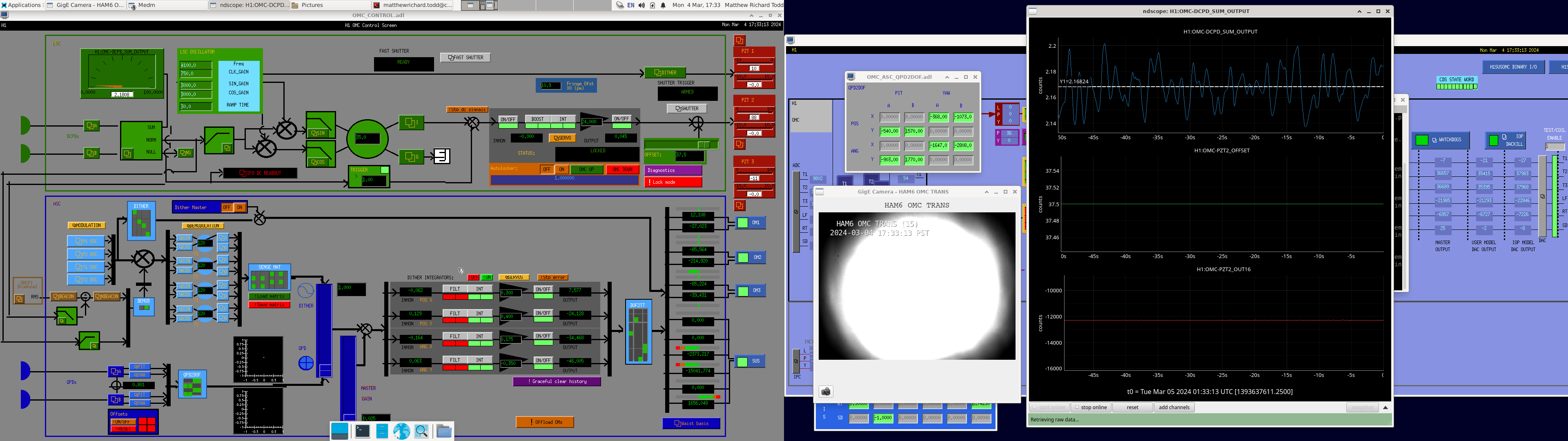This screenshot has height=441, width=1568.
Task: Click the volume icon in system tray
Action: point(641,5)
